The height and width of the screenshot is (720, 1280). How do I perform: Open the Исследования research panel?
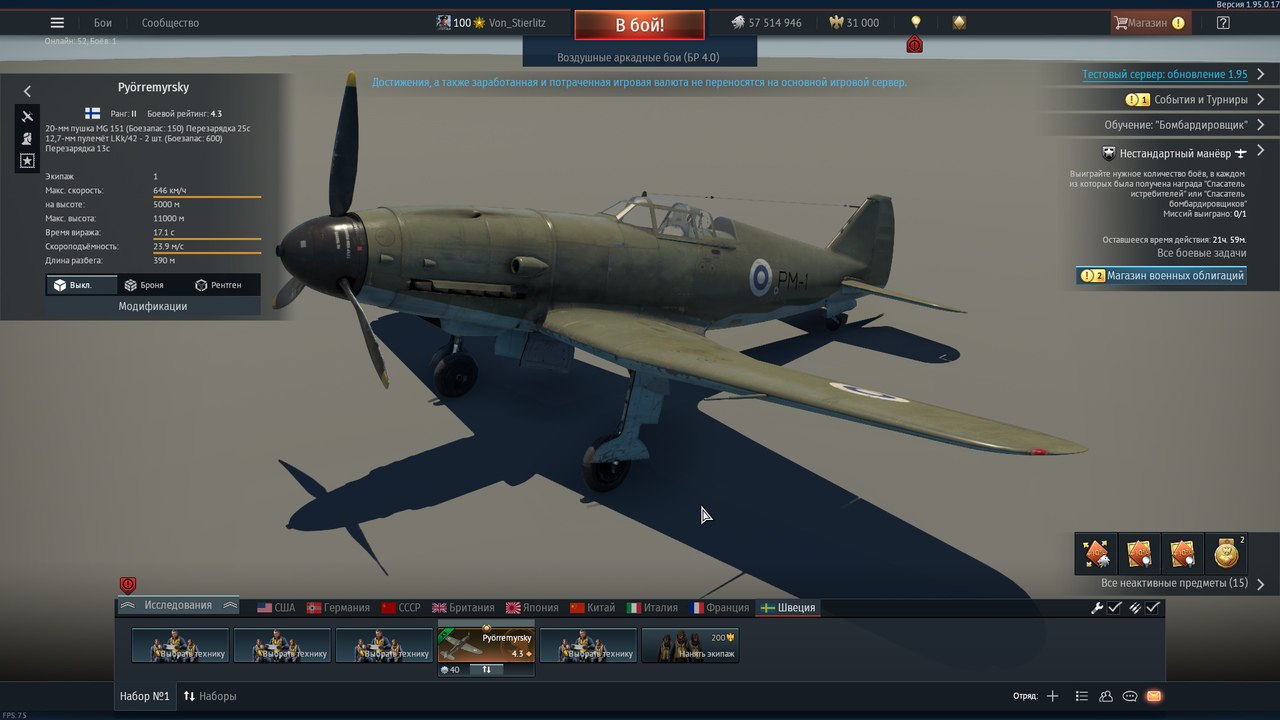click(178, 606)
